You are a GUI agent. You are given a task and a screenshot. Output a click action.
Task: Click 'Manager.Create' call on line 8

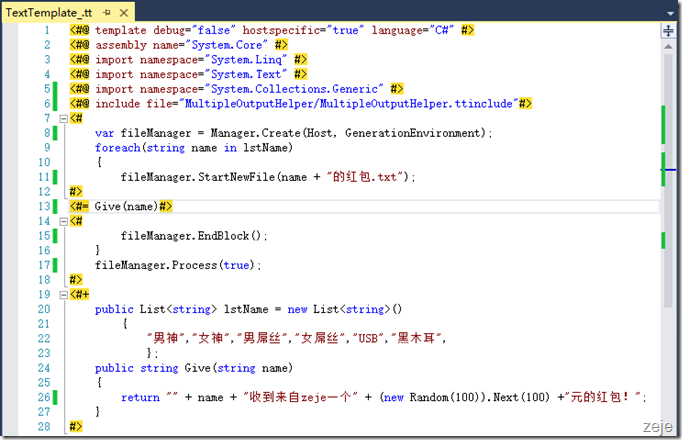pyautogui.click(x=255, y=133)
